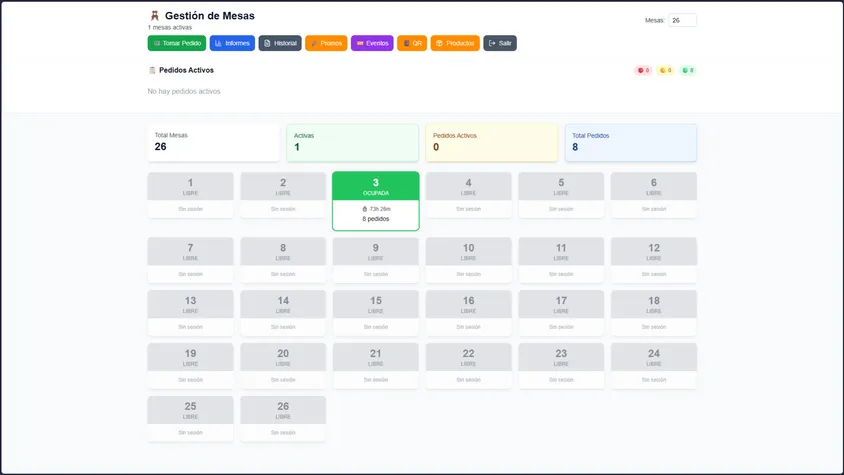This screenshot has width=844, height=475.
Task: Select free table 19
Action: [191, 366]
